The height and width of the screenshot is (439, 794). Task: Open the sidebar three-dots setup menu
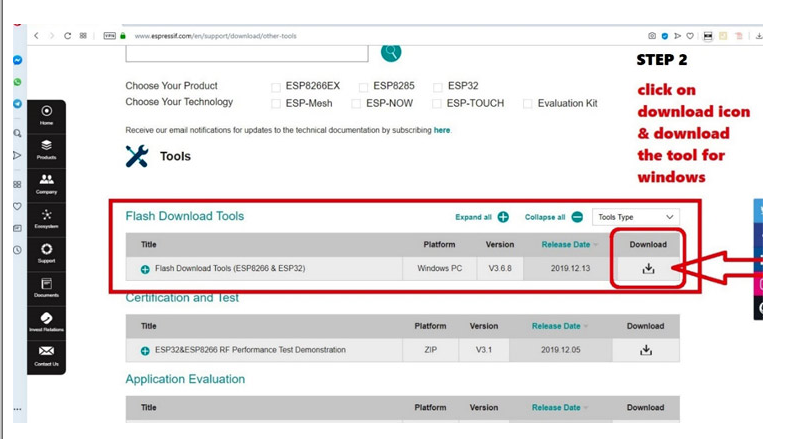point(17,409)
